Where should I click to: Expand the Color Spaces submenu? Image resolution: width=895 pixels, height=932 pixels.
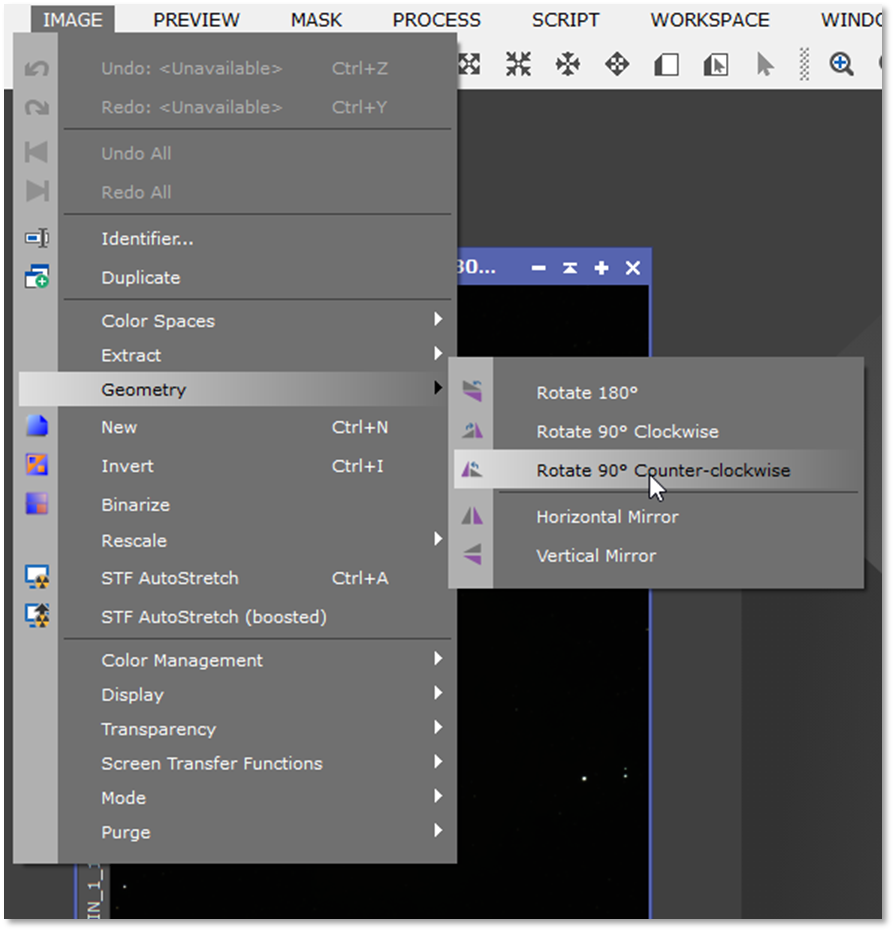click(158, 321)
